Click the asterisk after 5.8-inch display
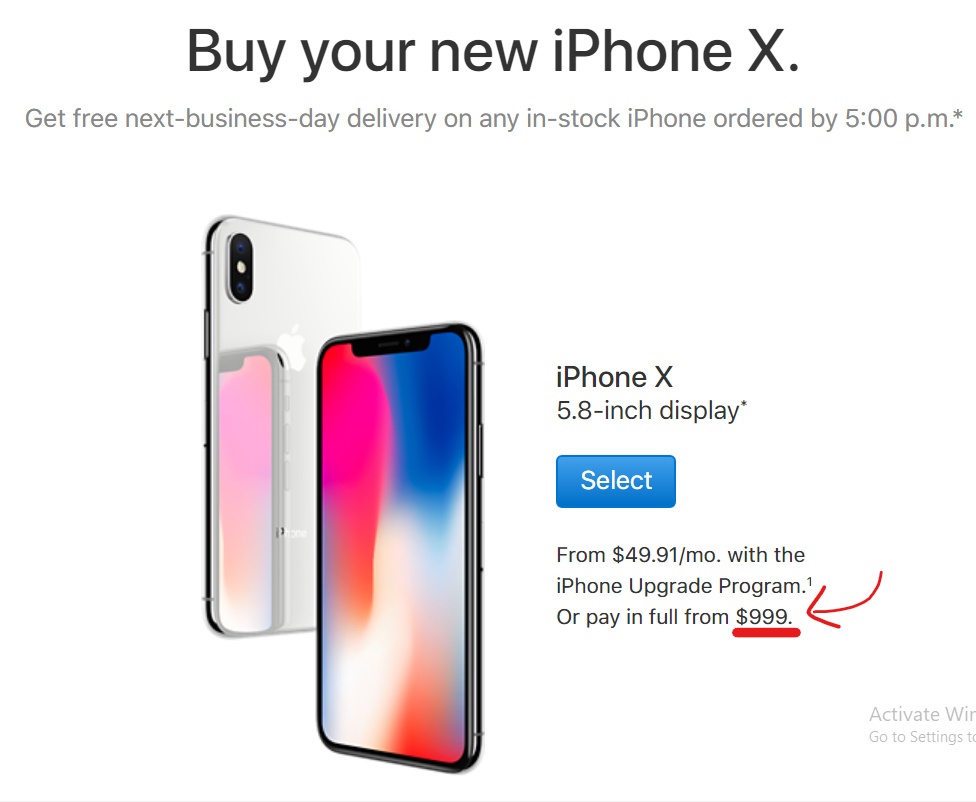The width and height of the screenshot is (976, 802). click(x=743, y=405)
